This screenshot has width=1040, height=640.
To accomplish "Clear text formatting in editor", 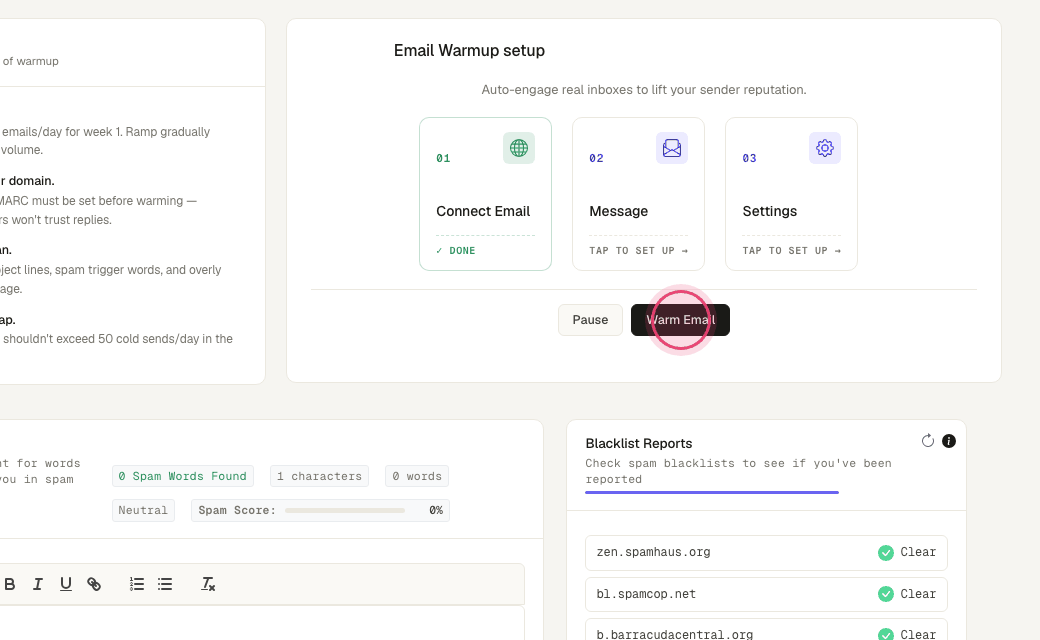I will pyautogui.click(x=208, y=584).
